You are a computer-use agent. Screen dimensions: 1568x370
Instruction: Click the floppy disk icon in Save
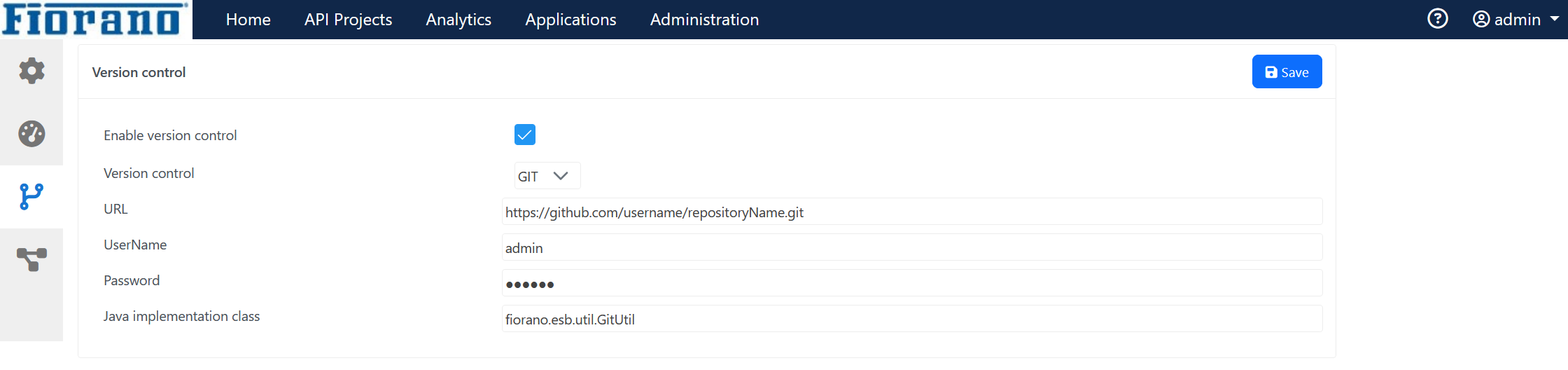pos(1271,72)
